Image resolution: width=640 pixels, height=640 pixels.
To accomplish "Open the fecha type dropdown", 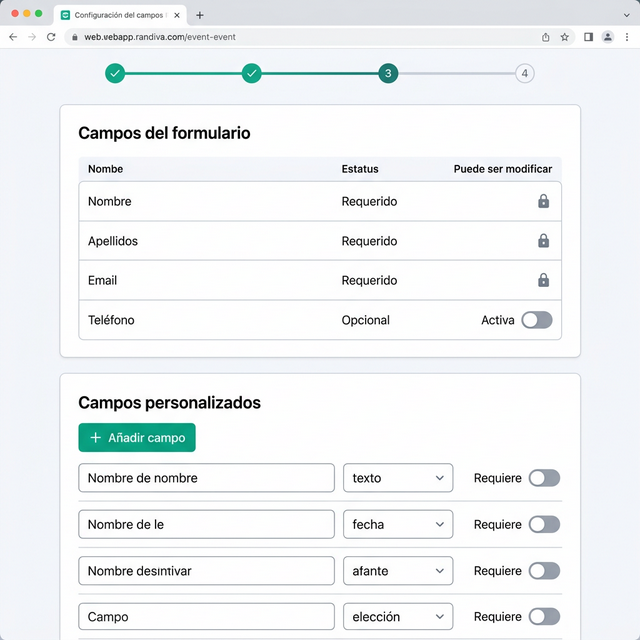I will pos(398,524).
